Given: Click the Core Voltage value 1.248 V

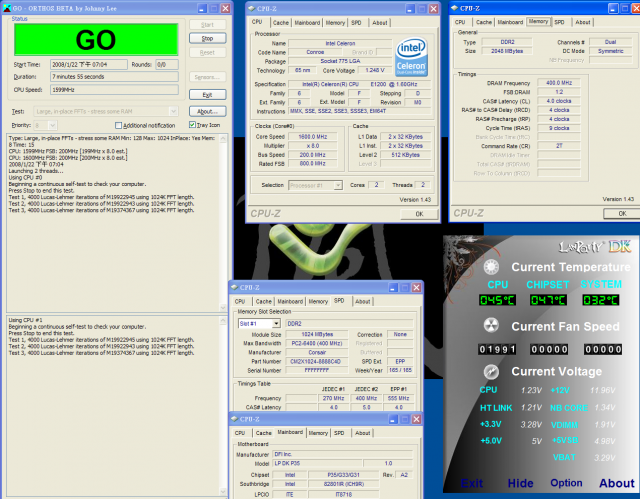Looking at the screenshot, I should [x=375, y=71].
